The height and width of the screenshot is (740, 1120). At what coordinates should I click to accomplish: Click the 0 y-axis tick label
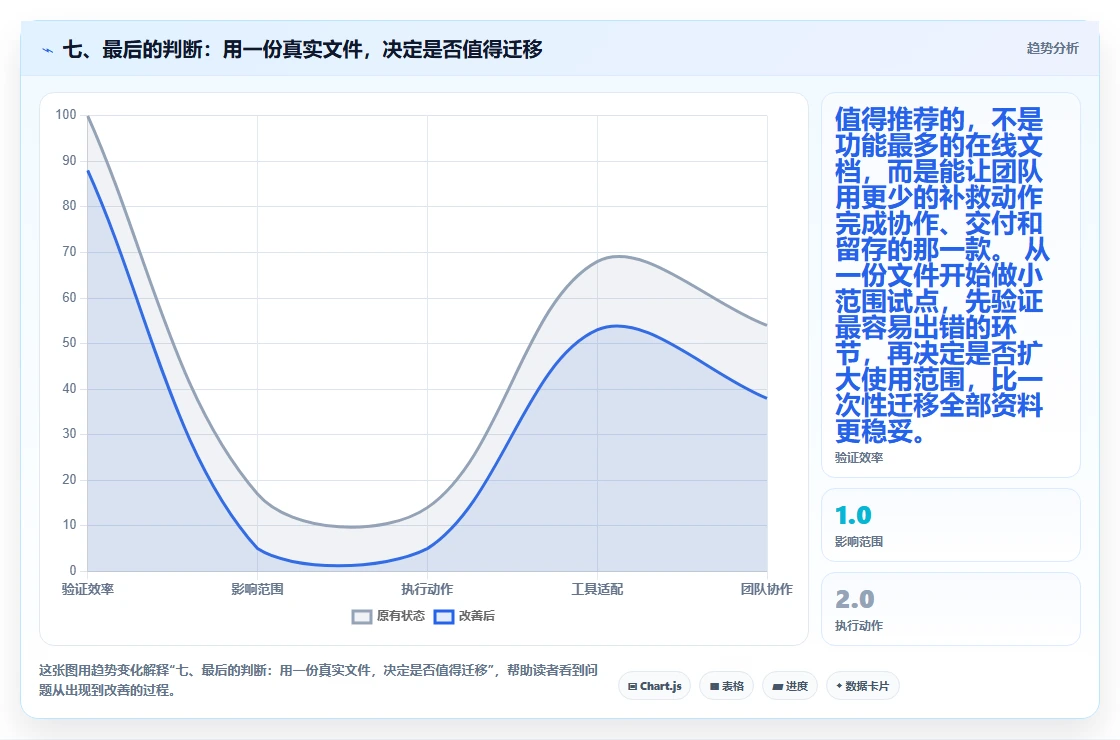(x=73, y=570)
